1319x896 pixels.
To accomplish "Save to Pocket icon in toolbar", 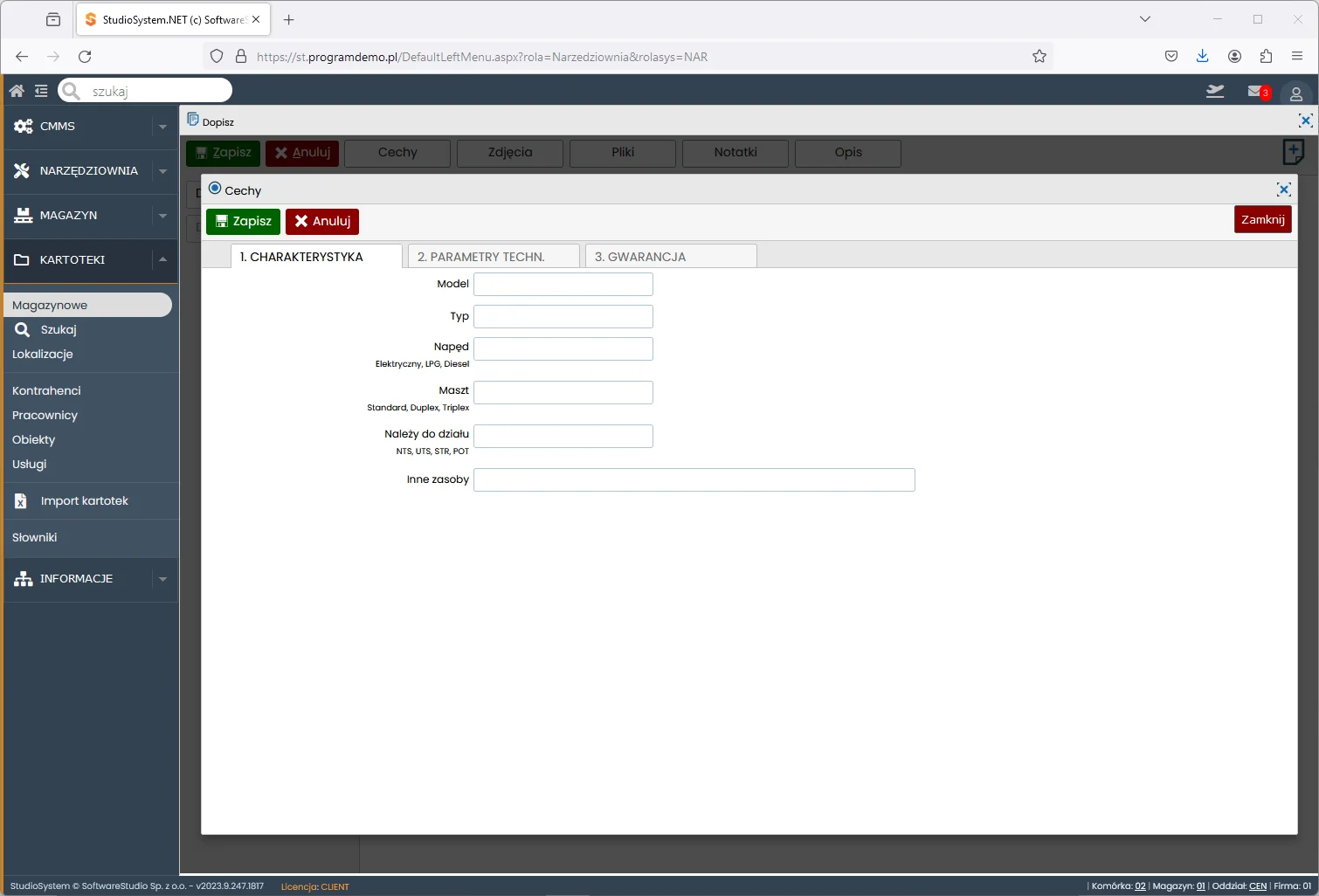I will click(1171, 57).
